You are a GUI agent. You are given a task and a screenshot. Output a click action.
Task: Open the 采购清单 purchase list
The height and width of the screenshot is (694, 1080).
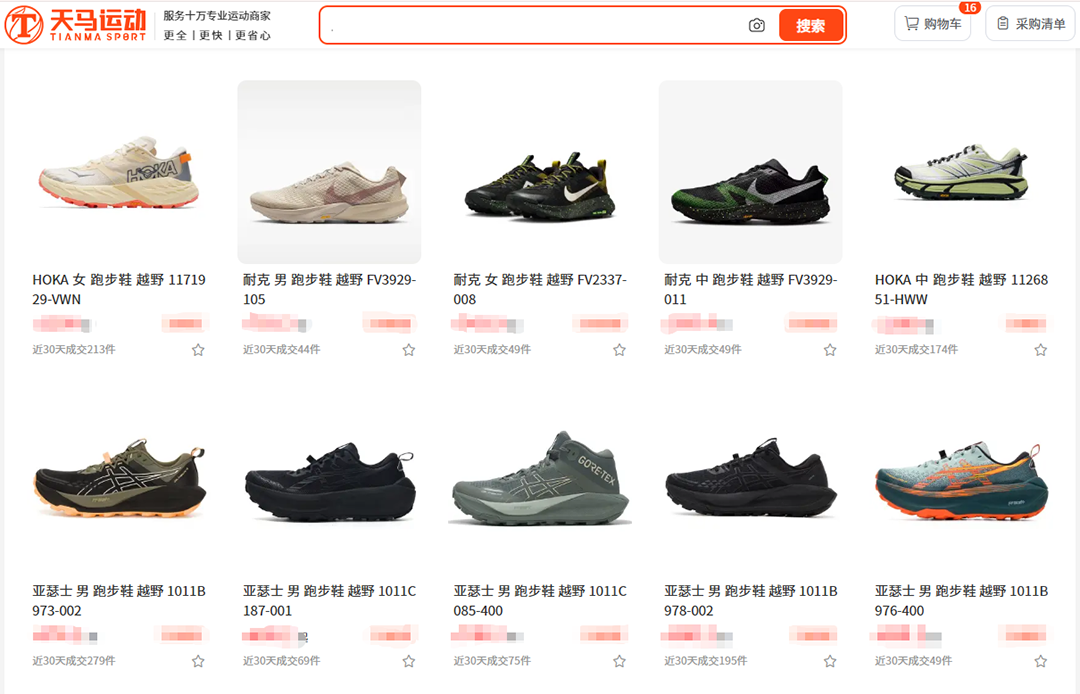[1031, 23]
